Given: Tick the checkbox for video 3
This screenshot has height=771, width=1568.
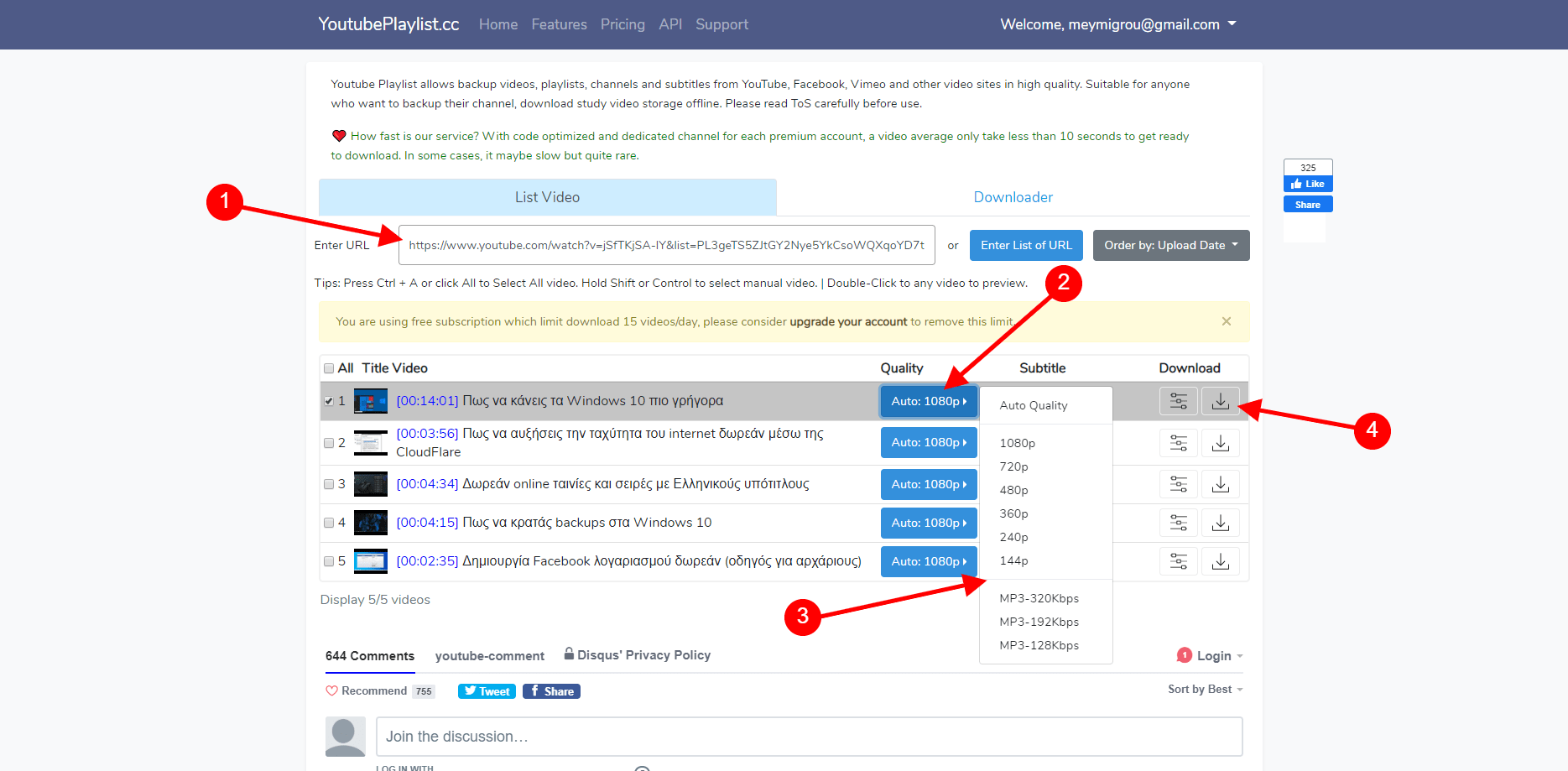Looking at the screenshot, I should tap(329, 484).
